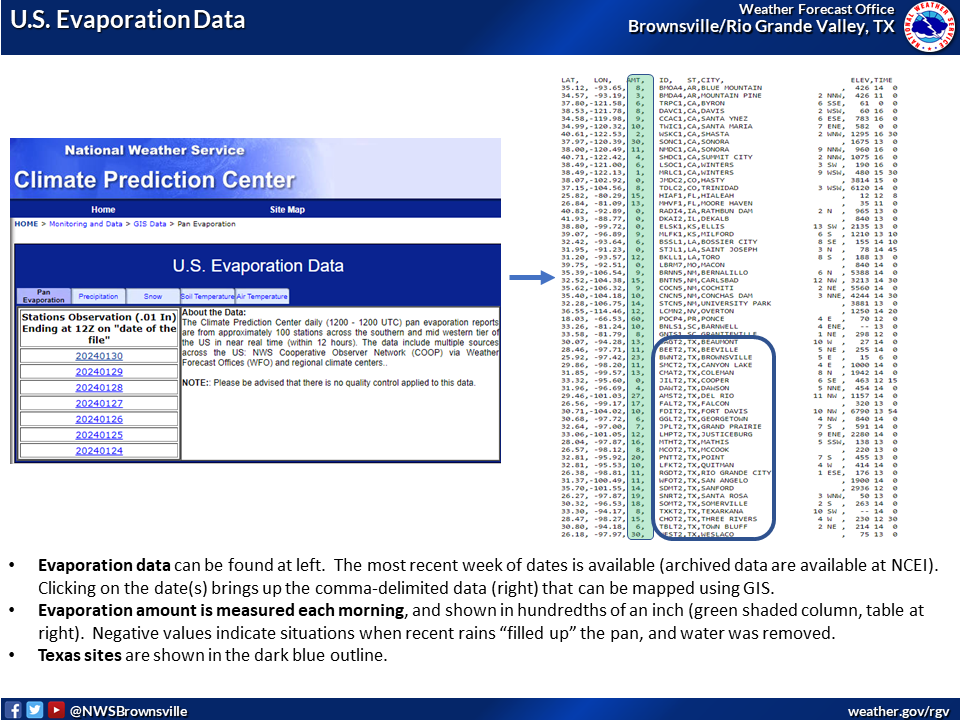Select the TRINIDAD, CO data row
The image size is (960, 720).
click(x=729, y=188)
